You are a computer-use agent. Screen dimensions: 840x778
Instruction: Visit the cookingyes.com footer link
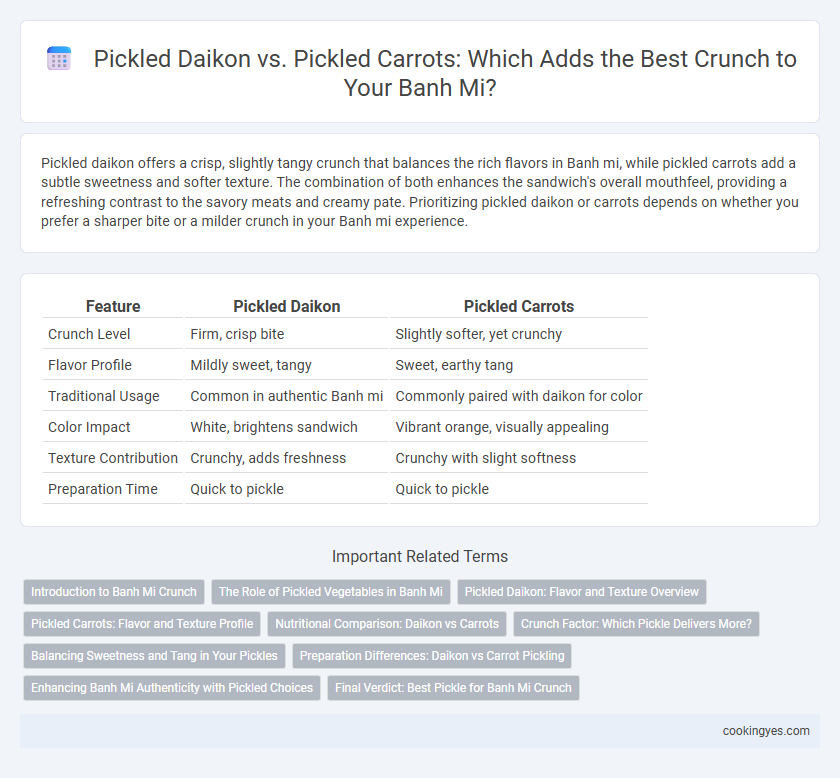(x=766, y=731)
